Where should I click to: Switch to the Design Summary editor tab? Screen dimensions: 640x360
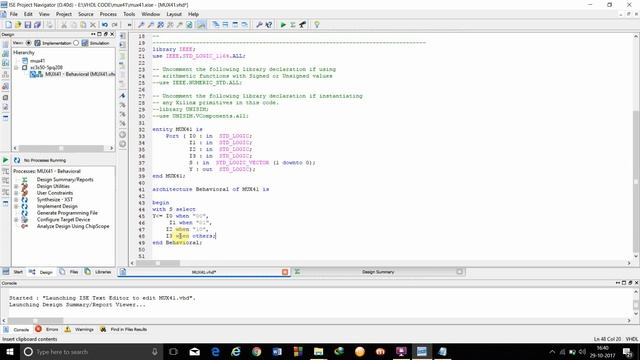(378, 272)
